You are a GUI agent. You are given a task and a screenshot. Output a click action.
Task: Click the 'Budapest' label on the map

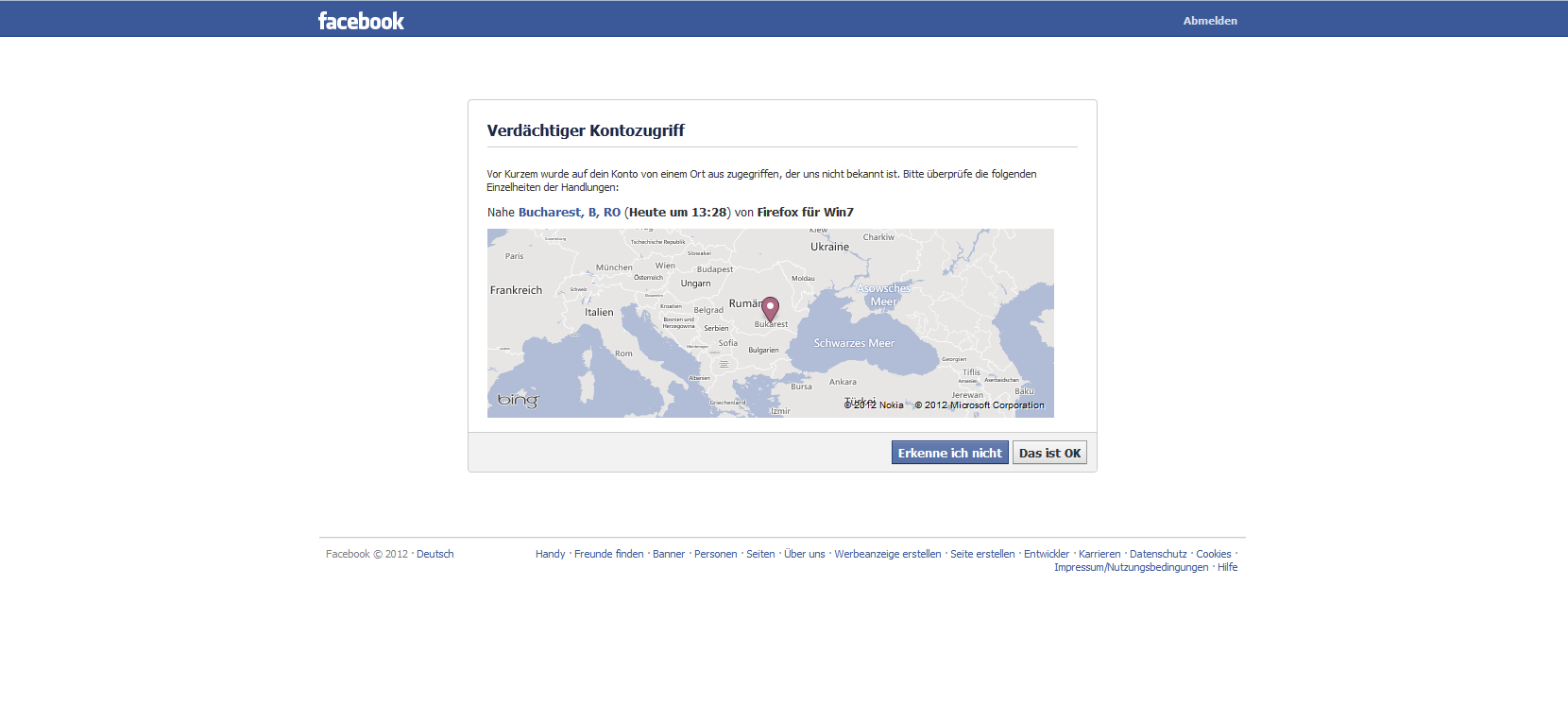click(715, 269)
